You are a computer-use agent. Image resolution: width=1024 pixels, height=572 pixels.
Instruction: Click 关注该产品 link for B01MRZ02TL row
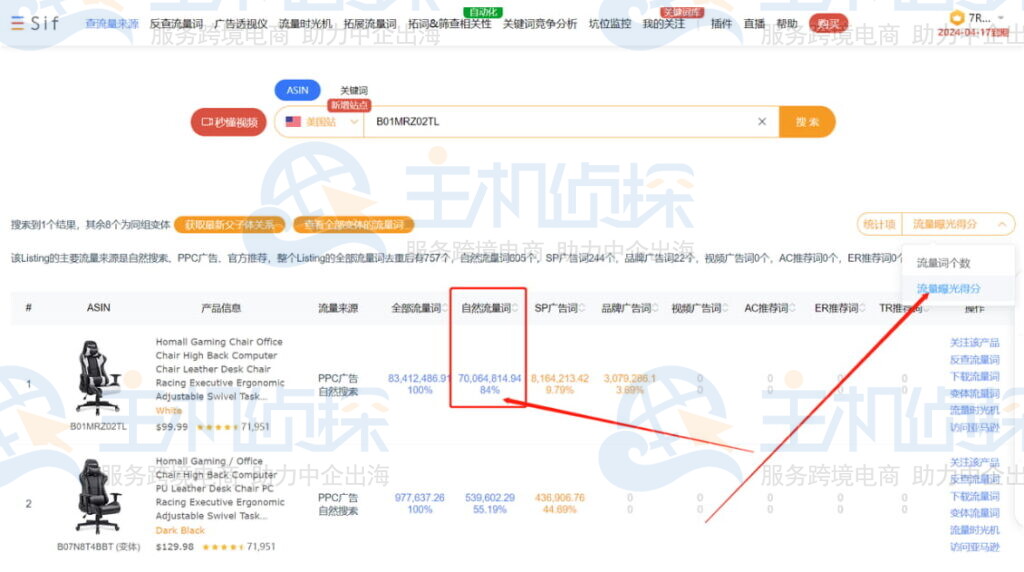point(974,342)
